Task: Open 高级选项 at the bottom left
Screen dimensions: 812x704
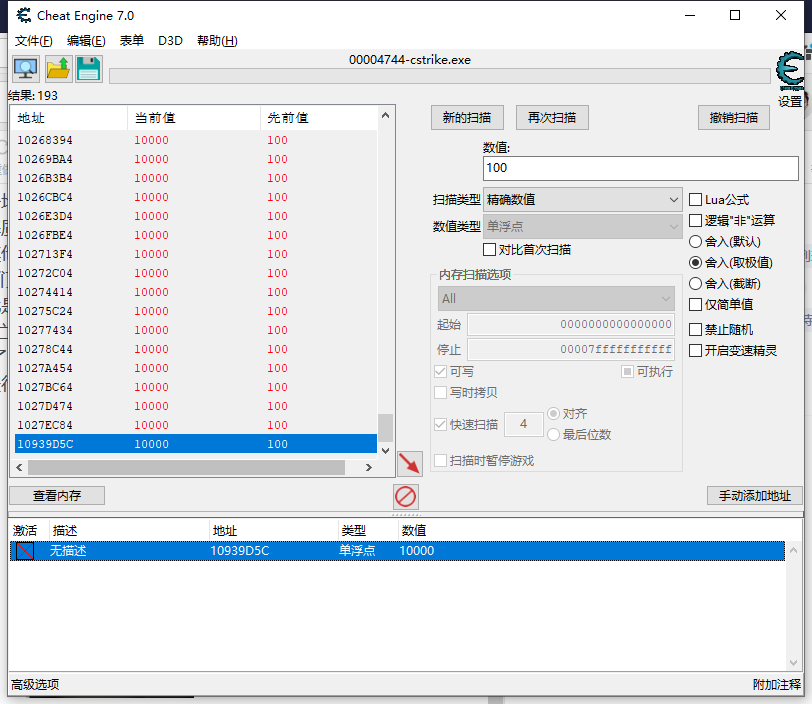Action: coord(35,685)
